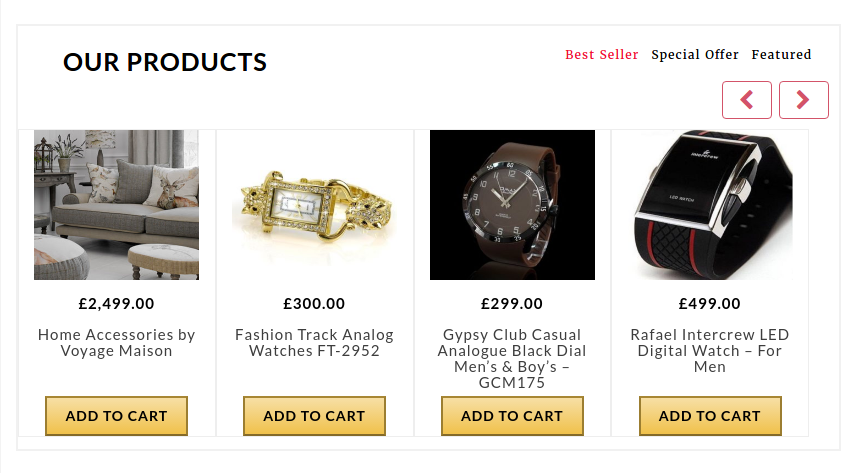Image resolution: width=862 pixels, height=473 pixels.
Task: Open the living room sofa product image
Action: 116,205
